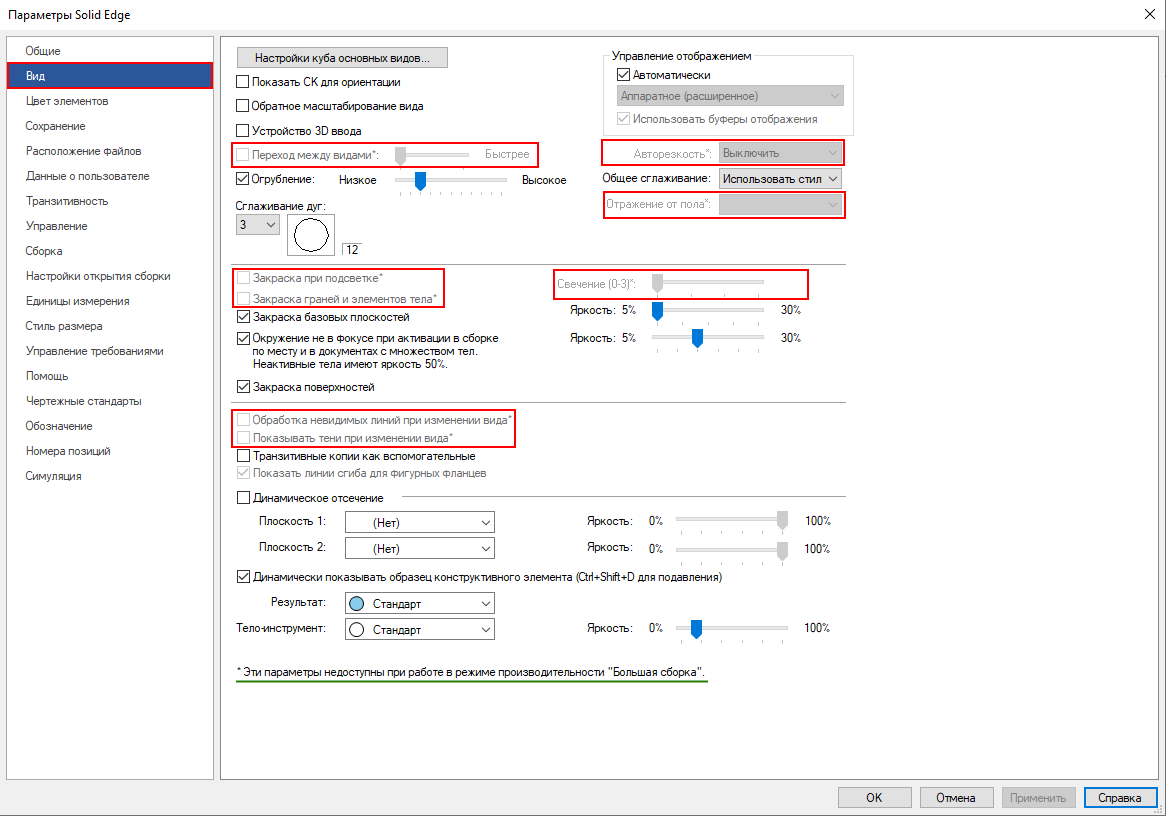This screenshot has height=816, width=1166.
Task: Select Цвет элементов in the sidebar
Action: click(x=67, y=101)
